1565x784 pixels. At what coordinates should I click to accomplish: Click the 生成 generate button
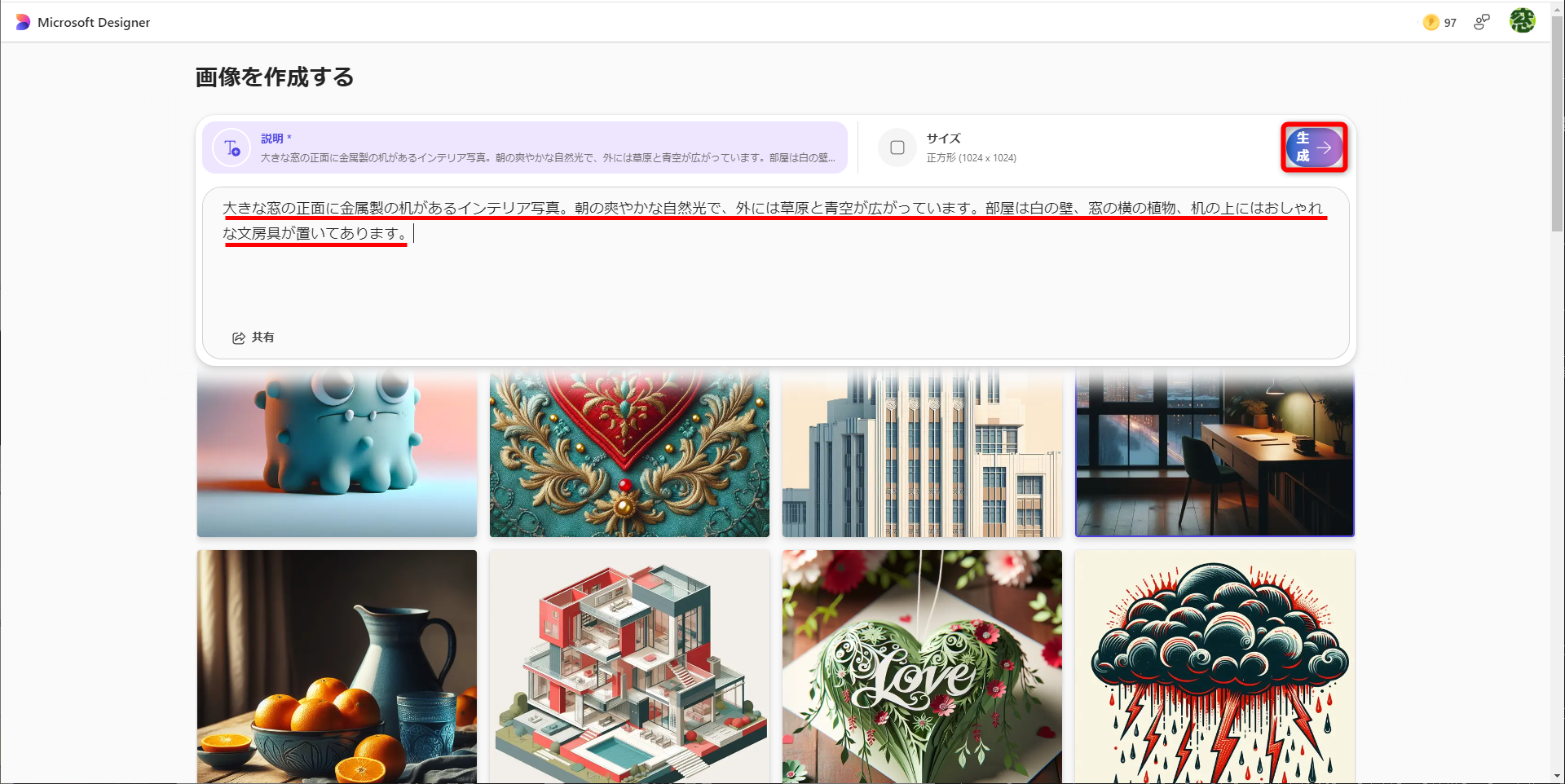[1314, 148]
